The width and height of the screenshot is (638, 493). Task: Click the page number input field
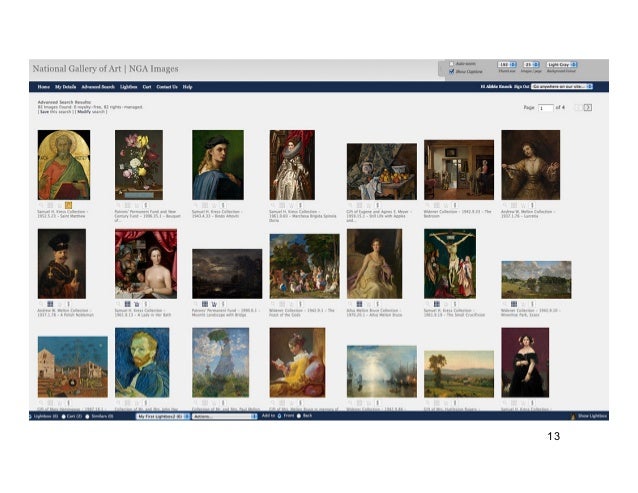[546, 108]
